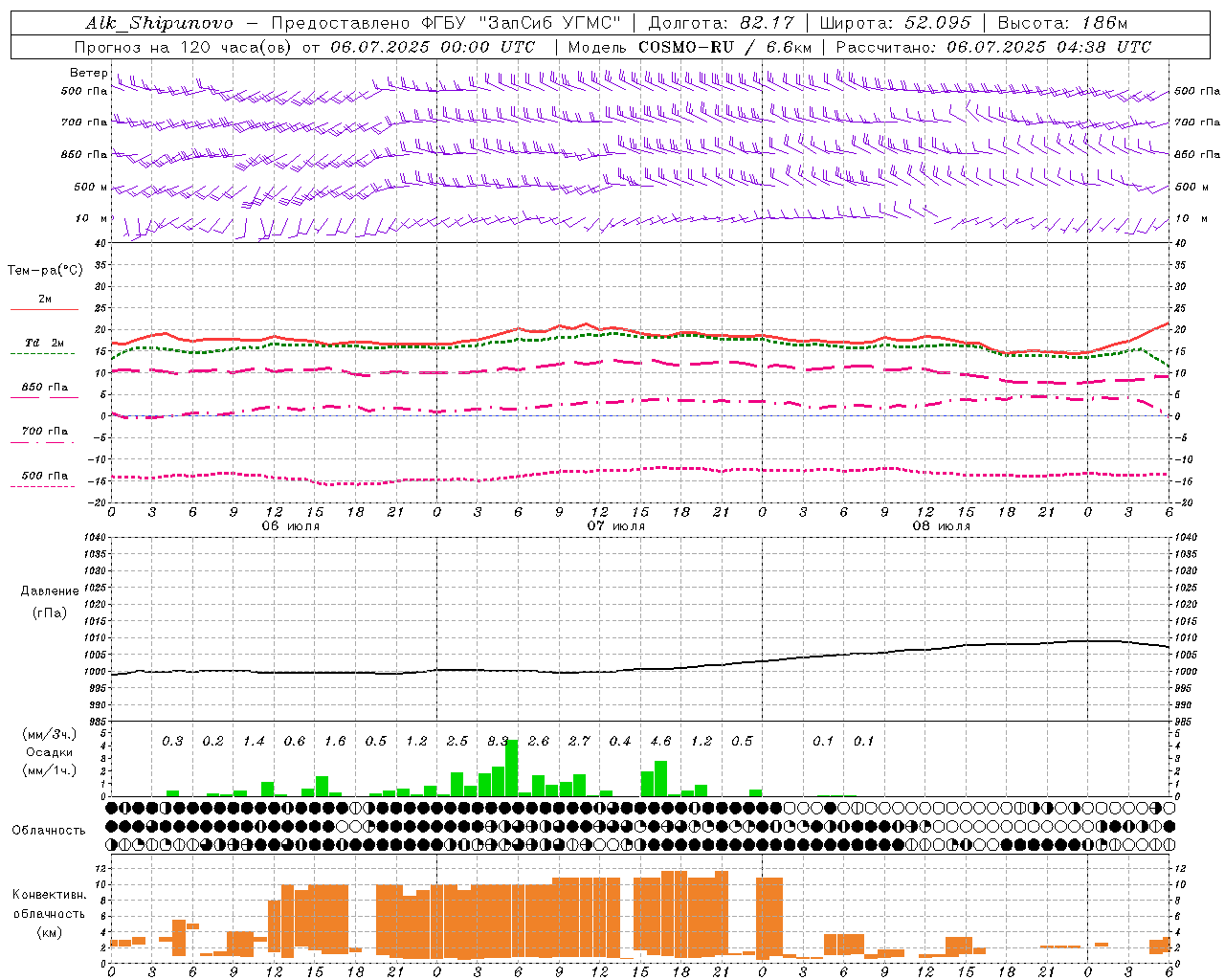Image resolution: width=1225 pixels, height=980 pixels.
Task: Select the text Предоставлено ФГБУ "ЗапСиб УГМС"
Action: [x=446, y=23]
